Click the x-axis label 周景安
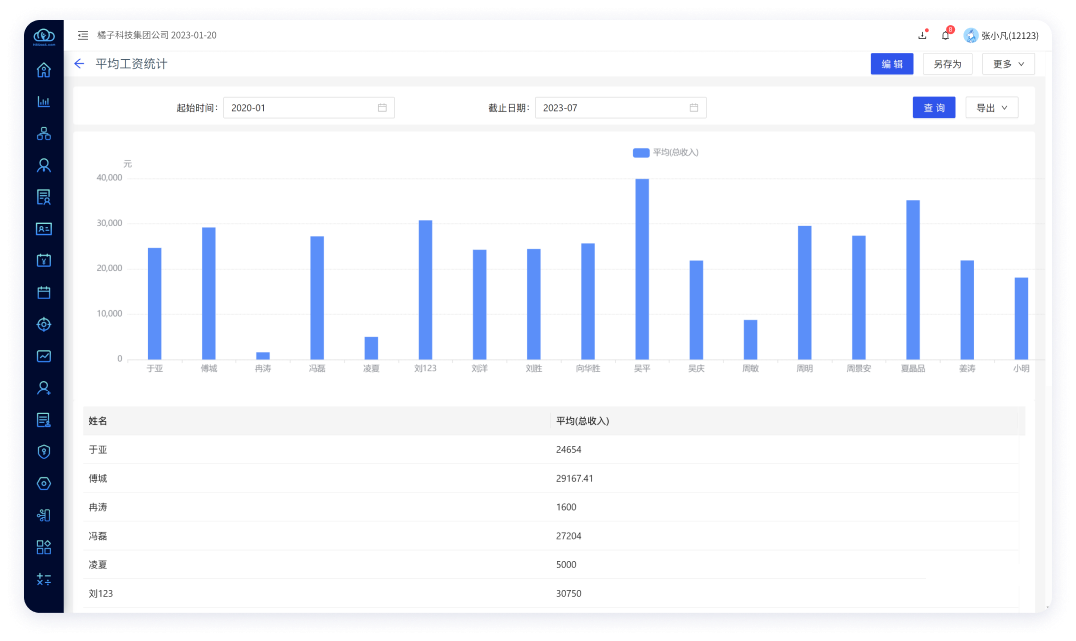 (858, 369)
